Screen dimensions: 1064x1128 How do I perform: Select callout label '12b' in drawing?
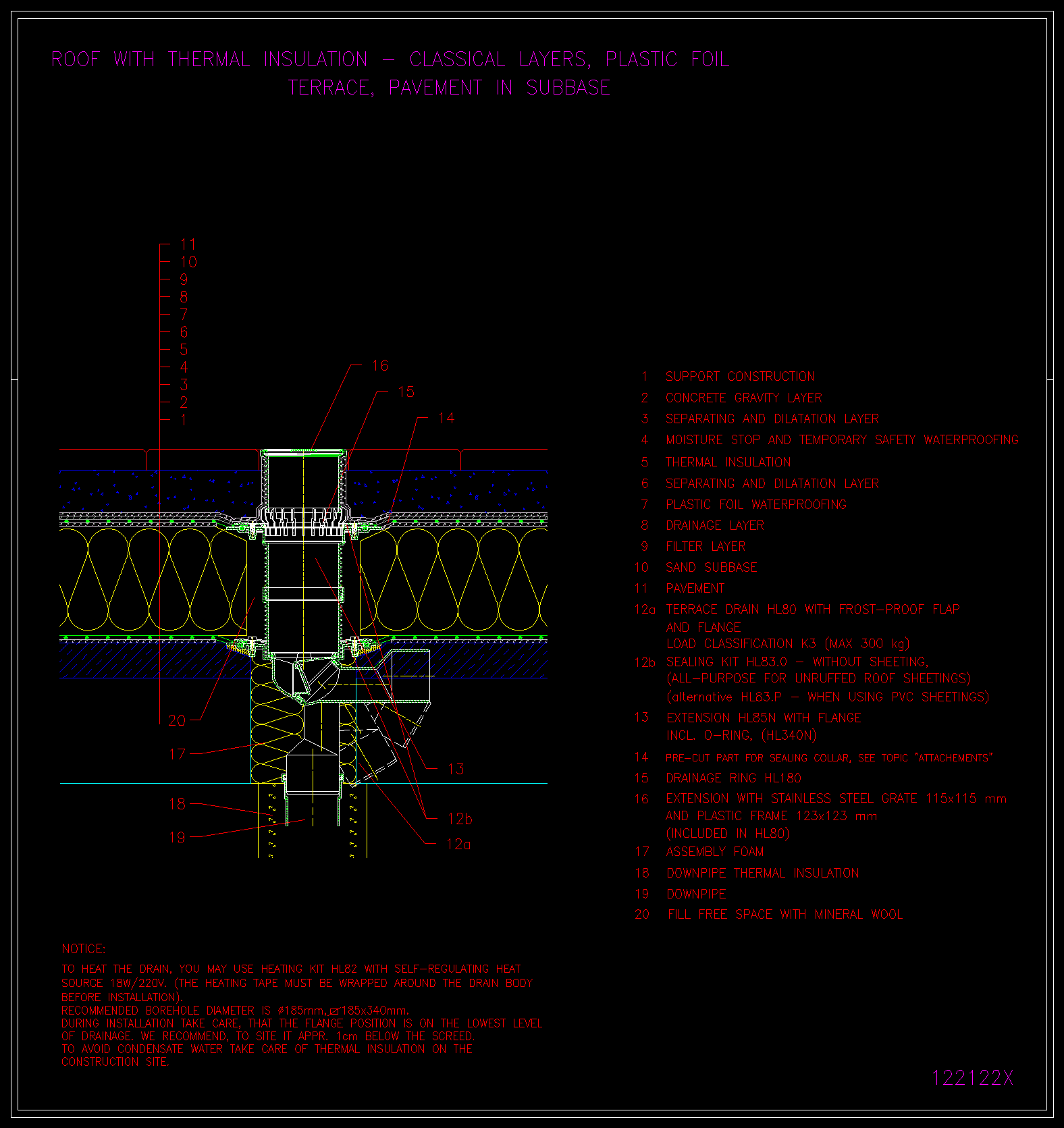pyautogui.click(x=460, y=819)
